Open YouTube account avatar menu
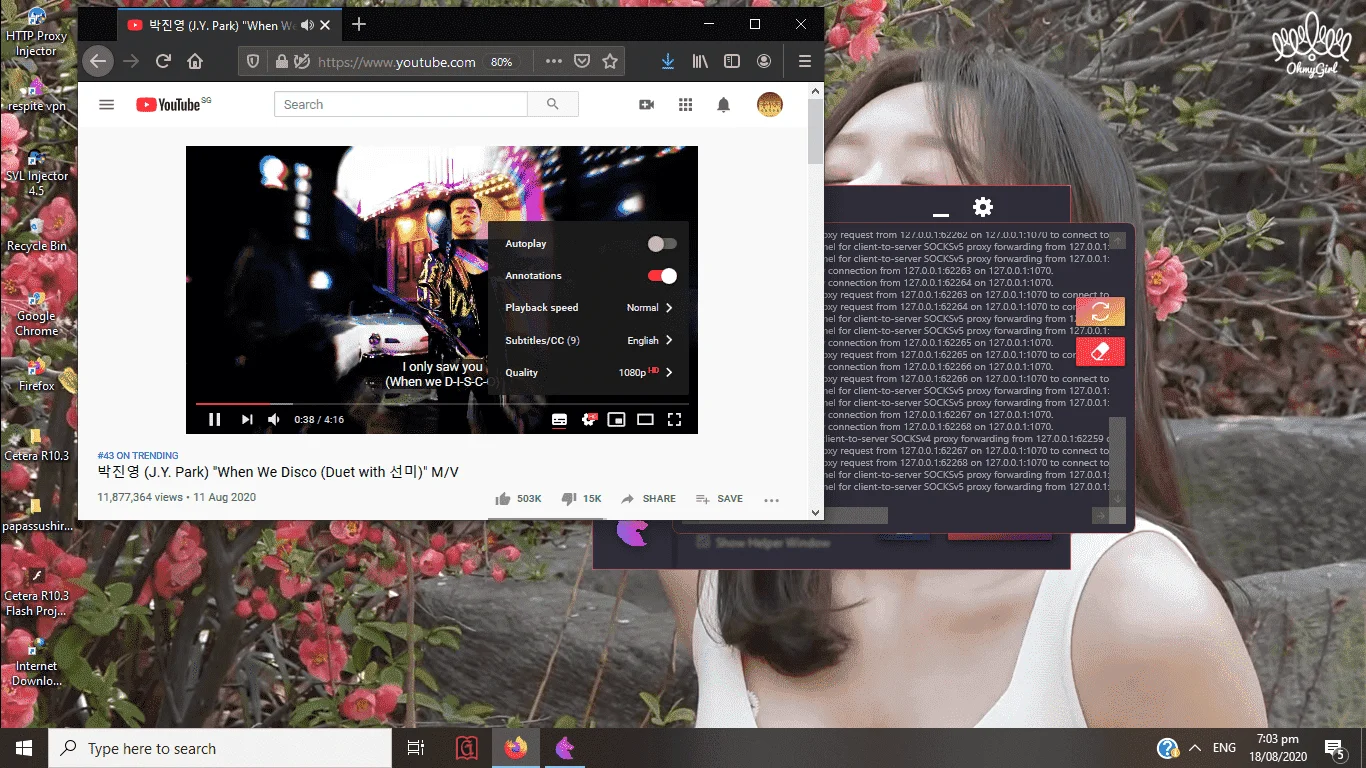1366x768 pixels. click(x=770, y=104)
